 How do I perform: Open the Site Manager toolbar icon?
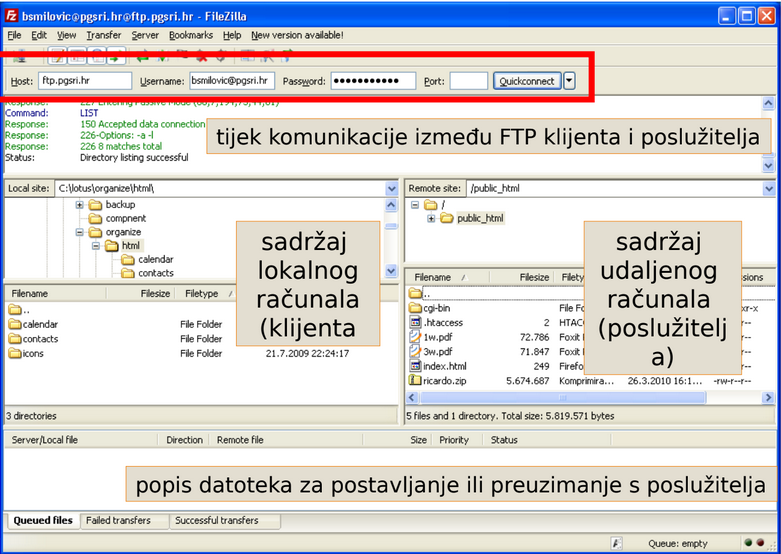20,57
